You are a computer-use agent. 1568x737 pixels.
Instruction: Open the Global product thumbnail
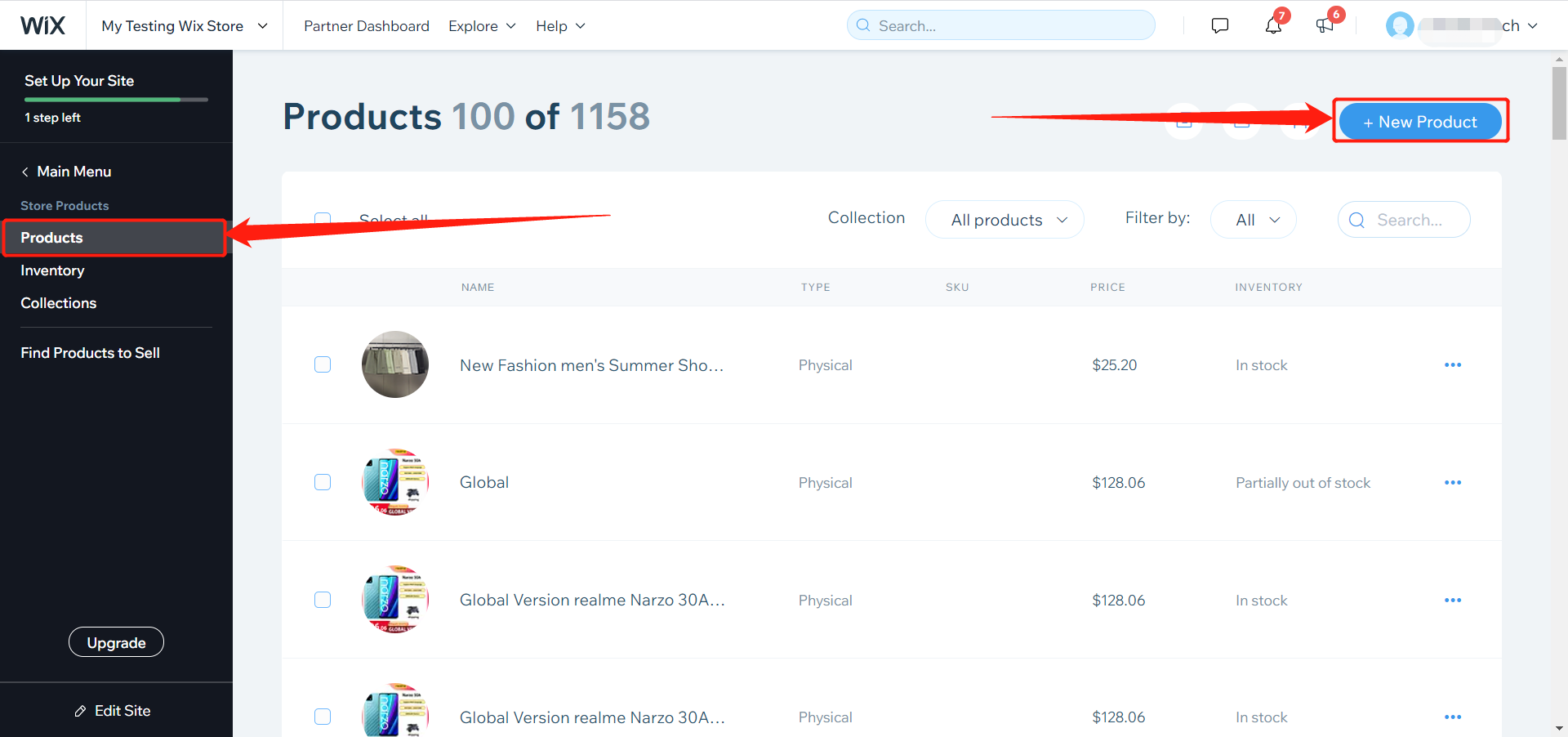395,482
